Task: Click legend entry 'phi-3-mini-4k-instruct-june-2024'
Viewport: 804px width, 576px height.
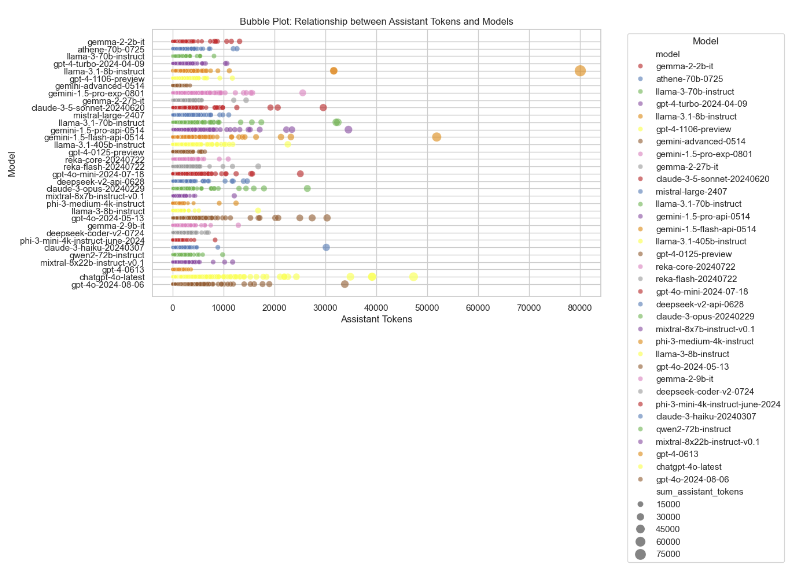Action: tap(718, 404)
